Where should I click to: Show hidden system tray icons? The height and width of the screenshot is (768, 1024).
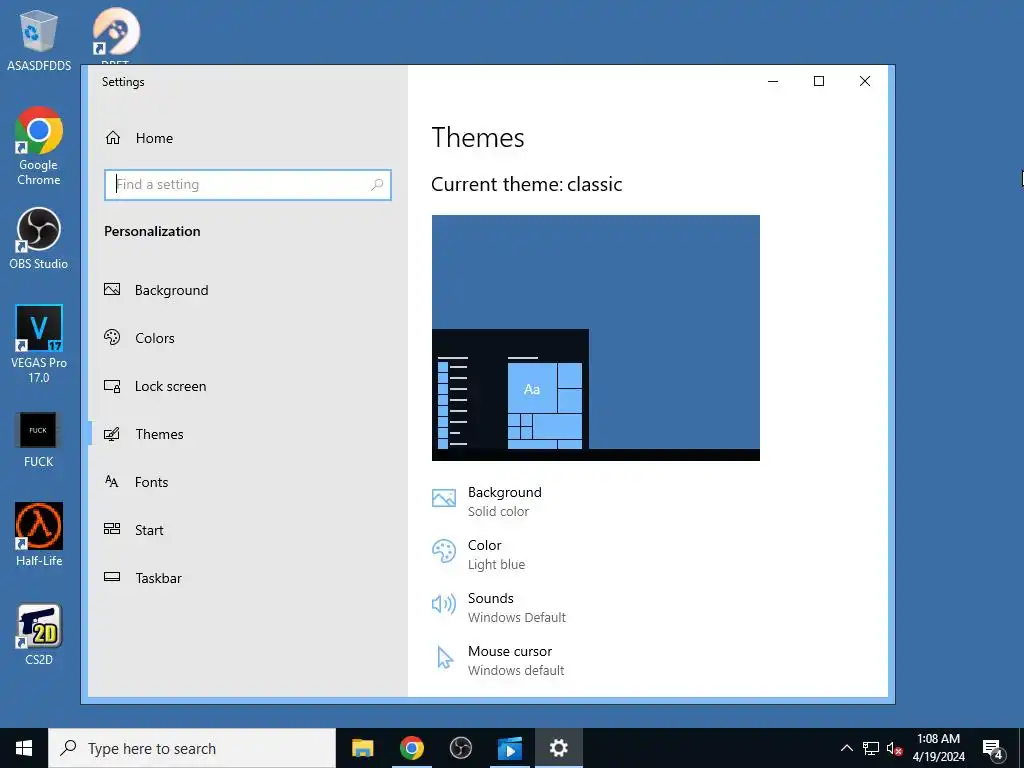846,748
